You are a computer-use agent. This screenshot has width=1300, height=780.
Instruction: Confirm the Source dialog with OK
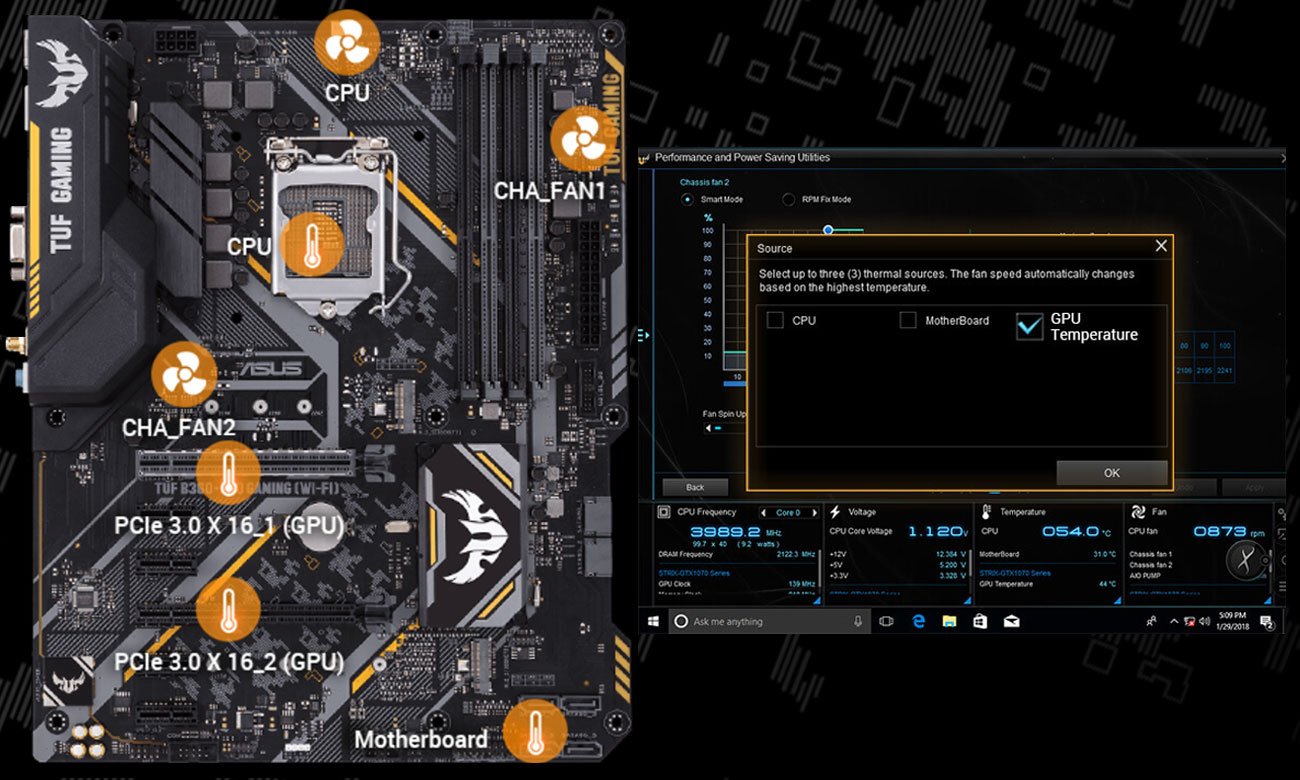pos(1111,473)
